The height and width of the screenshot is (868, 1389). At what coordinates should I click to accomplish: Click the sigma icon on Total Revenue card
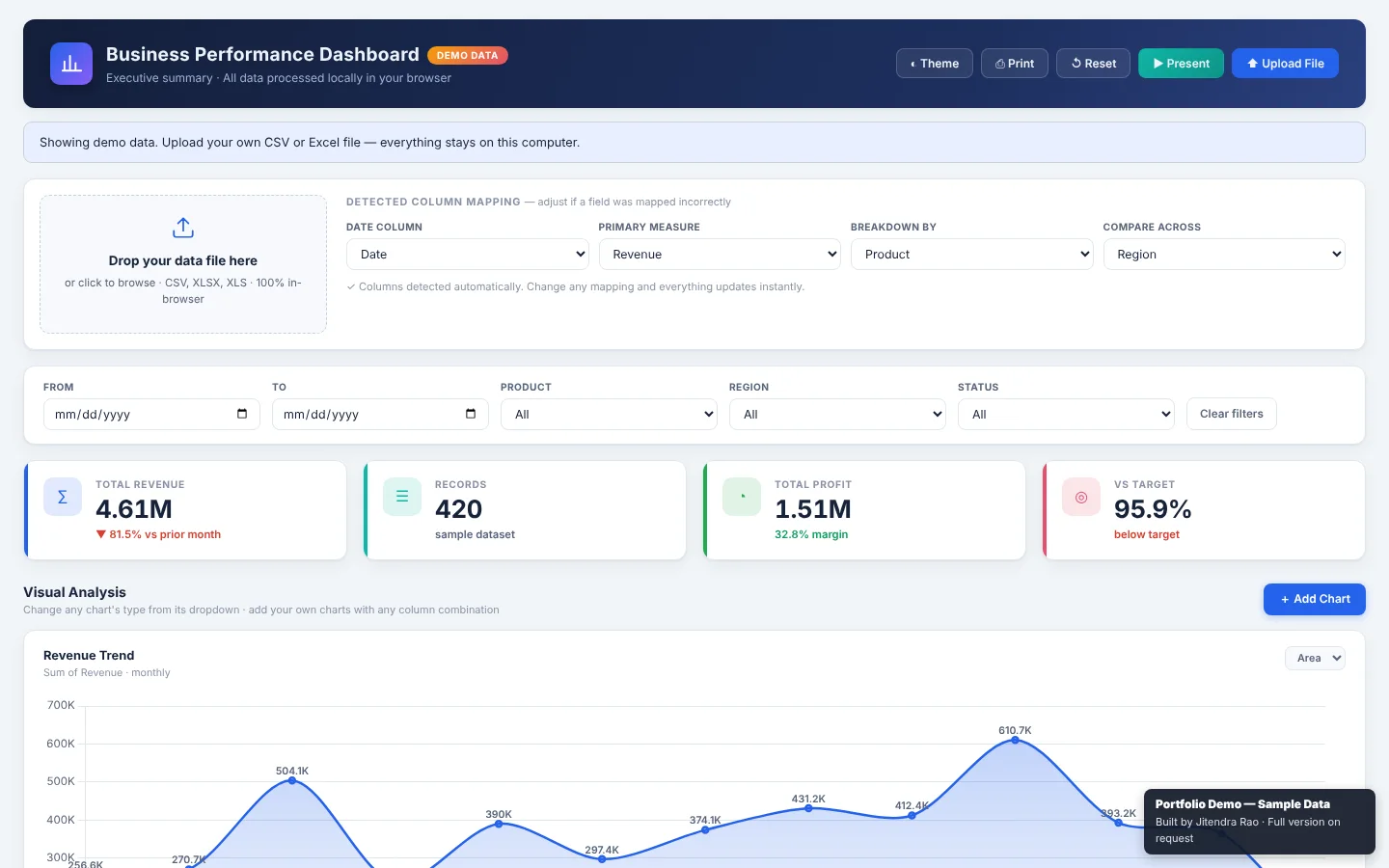63,497
